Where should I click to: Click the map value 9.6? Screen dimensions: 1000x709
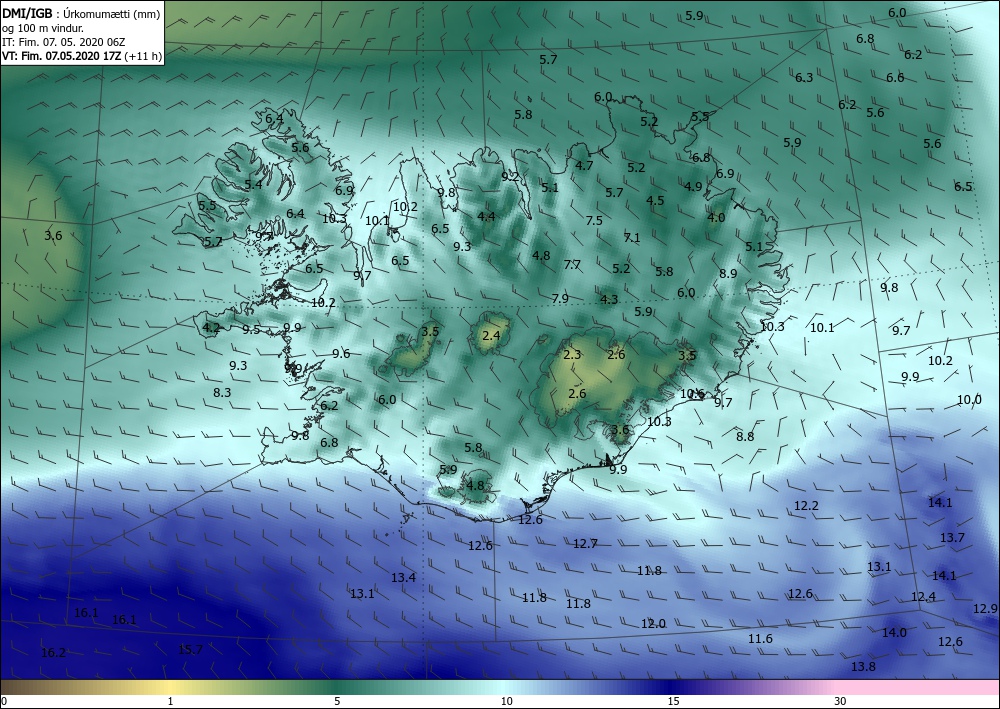[x=341, y=354]
